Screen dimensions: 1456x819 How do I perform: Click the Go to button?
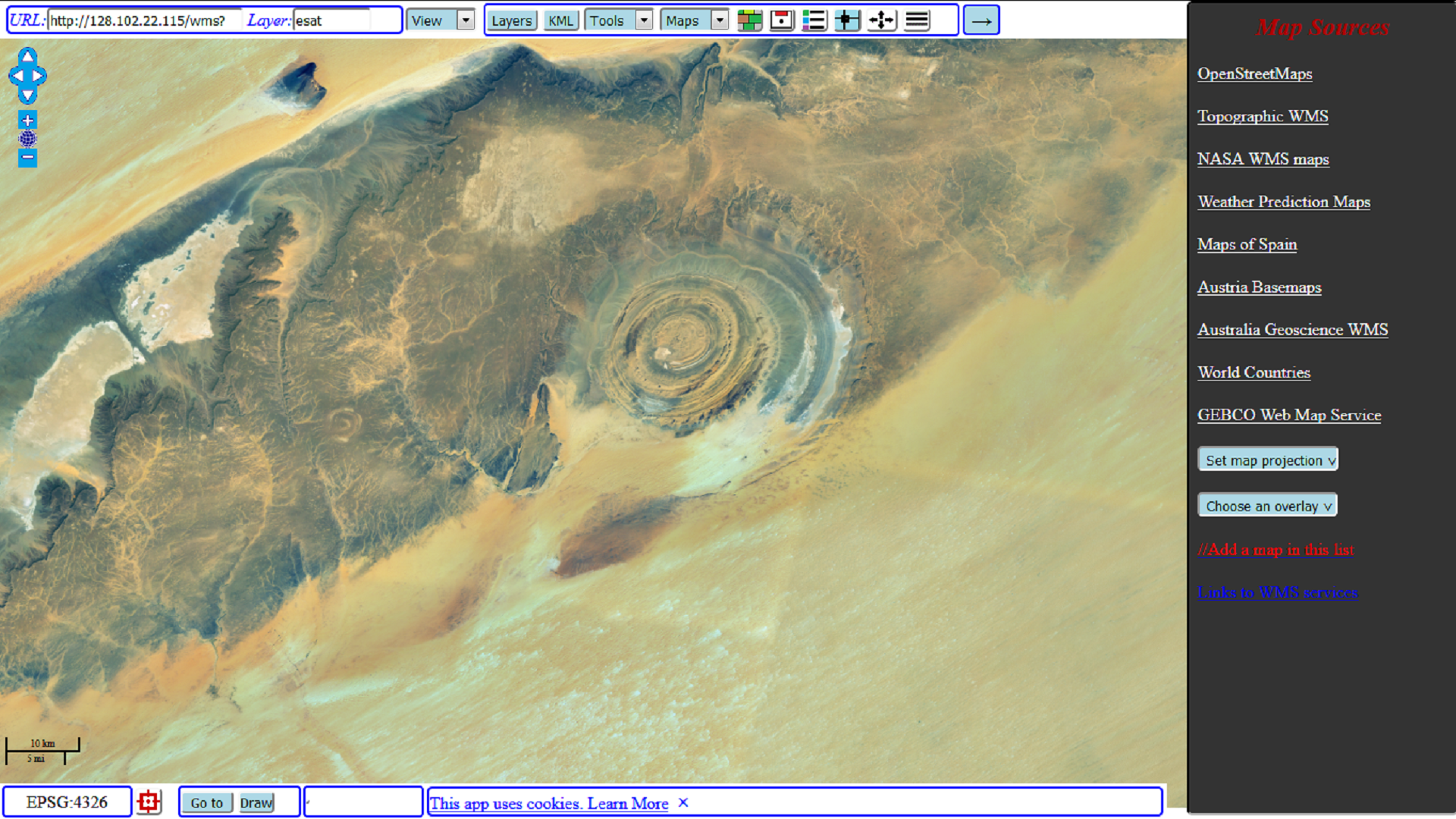tap(207, 802)
